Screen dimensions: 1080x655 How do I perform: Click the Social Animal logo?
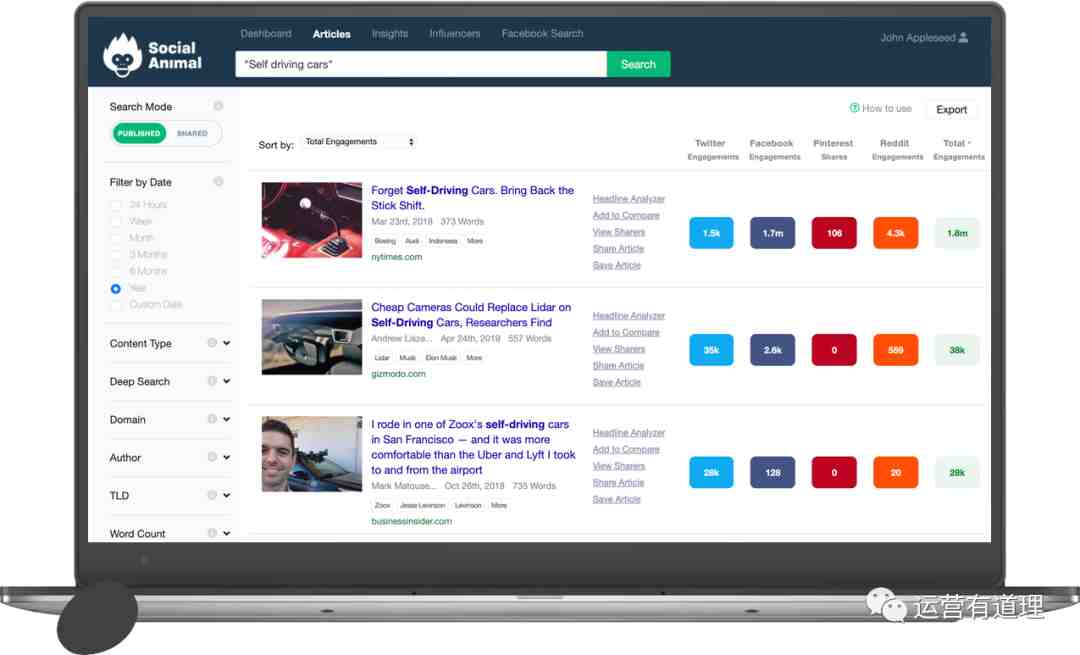click(152, 55)
